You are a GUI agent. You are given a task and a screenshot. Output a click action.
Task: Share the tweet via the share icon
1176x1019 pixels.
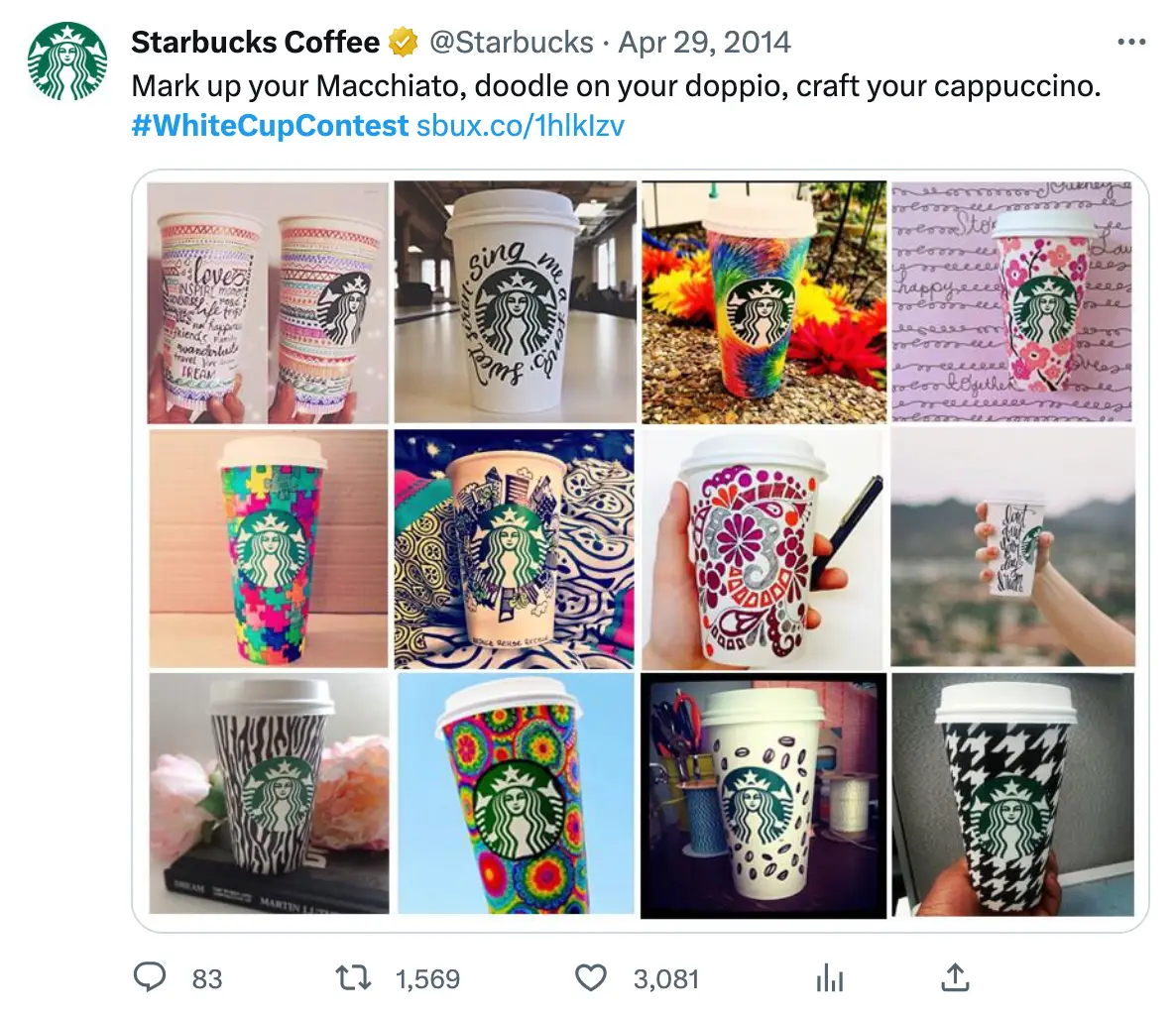click(x=955, y=978)
